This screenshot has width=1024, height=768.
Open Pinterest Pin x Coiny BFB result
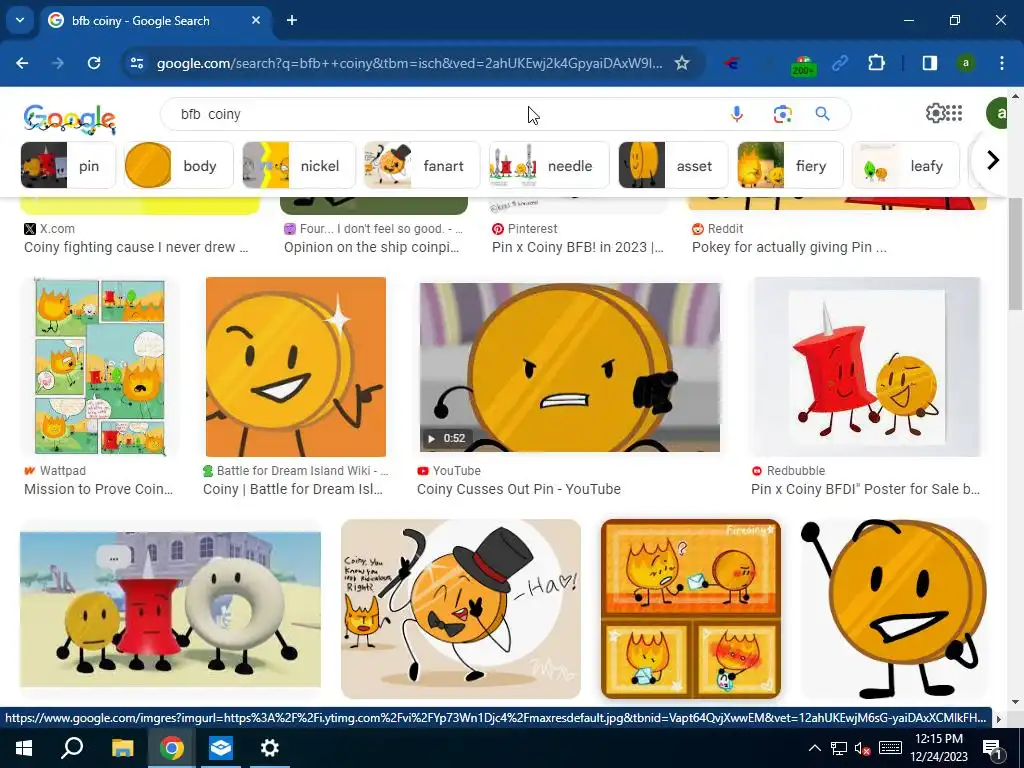(x=578, y=248)
